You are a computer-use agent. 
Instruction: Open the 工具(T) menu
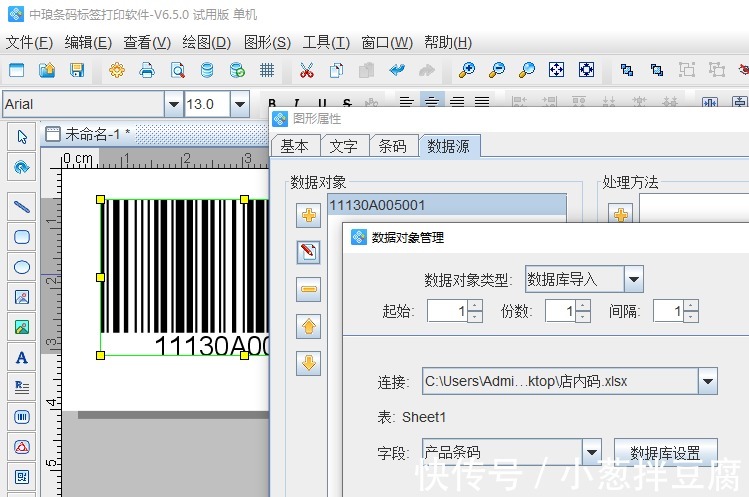pyautogui.click(x=326, y=43)
